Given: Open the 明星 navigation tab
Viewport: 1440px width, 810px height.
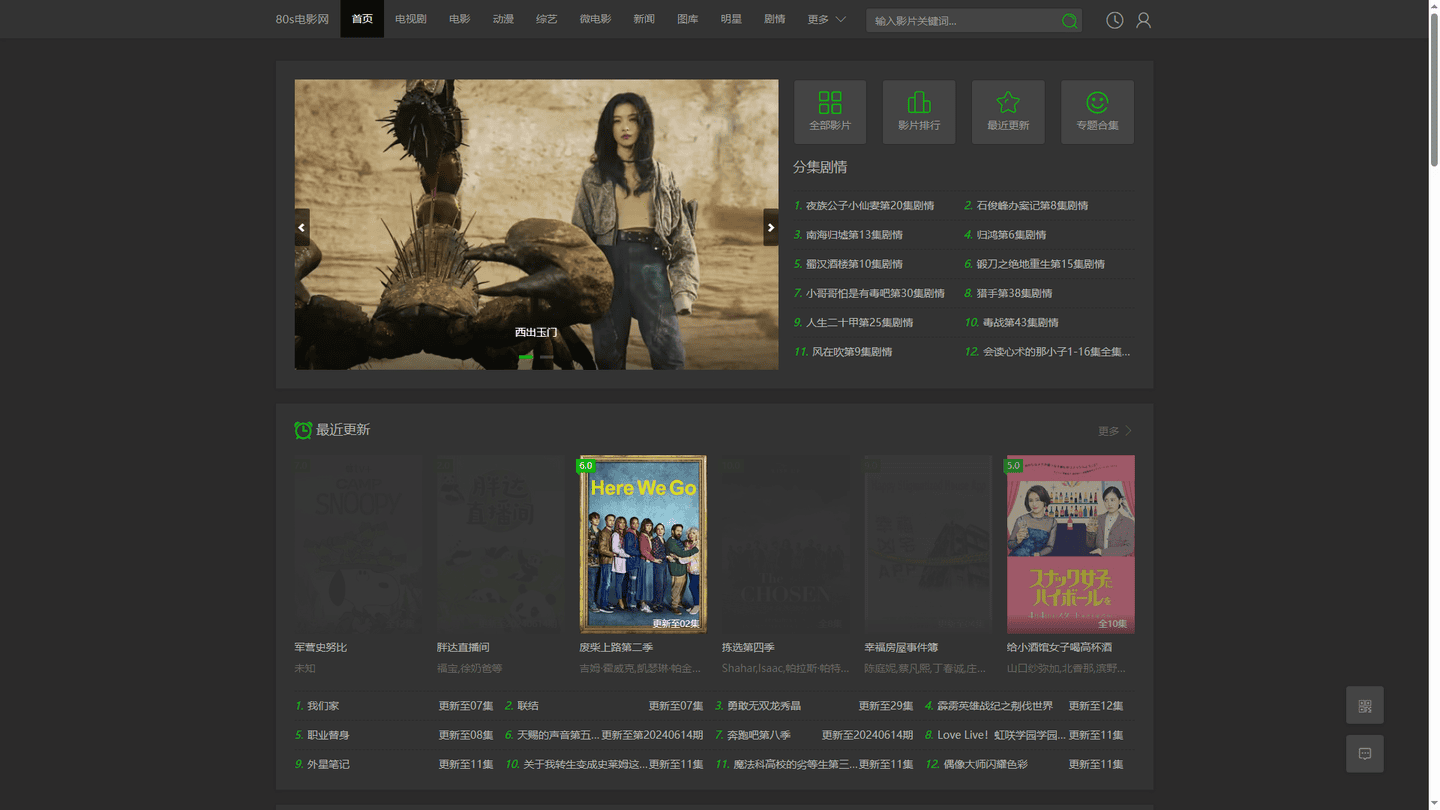Looking at the screenshot, I should (x=731, y=19).
